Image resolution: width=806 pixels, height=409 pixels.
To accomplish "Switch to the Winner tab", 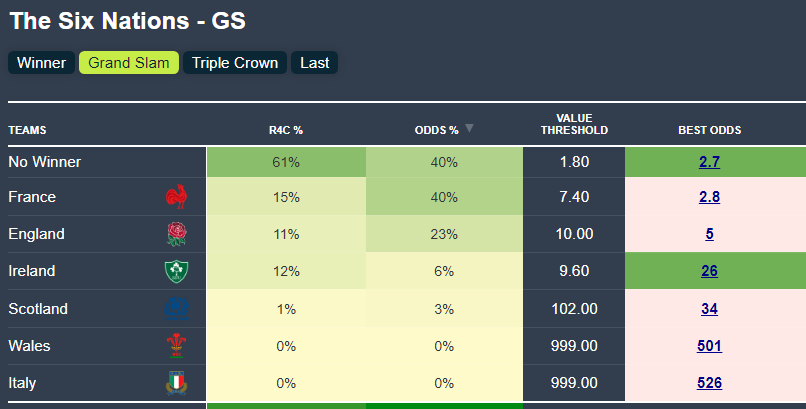I will pos(41,63).
